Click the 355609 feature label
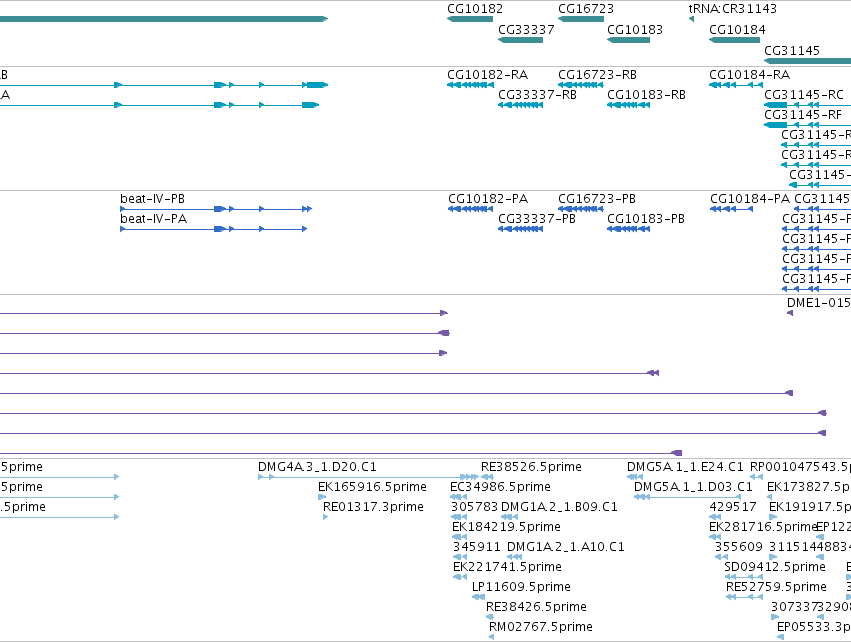 (x=739, y=547)
